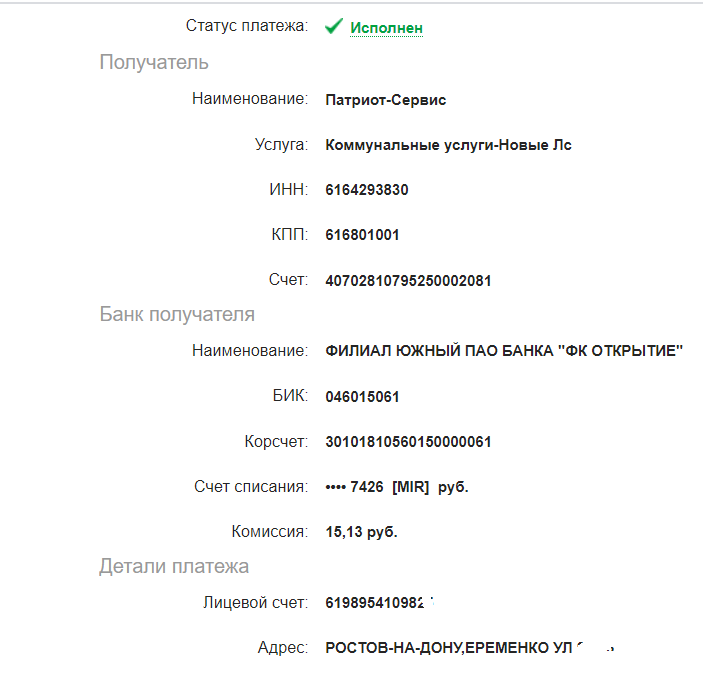Click the Счет списания label

251,486
